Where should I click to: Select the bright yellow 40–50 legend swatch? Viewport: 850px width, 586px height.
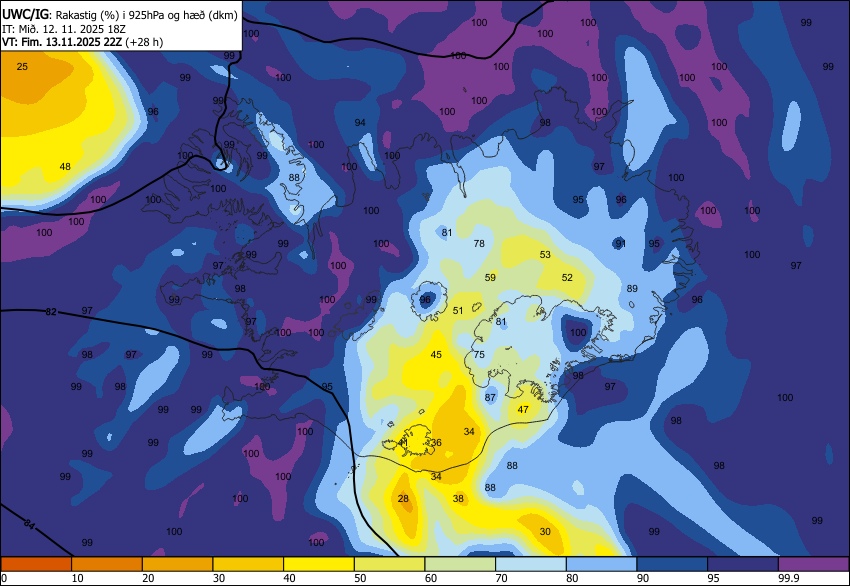coord(319,564)
